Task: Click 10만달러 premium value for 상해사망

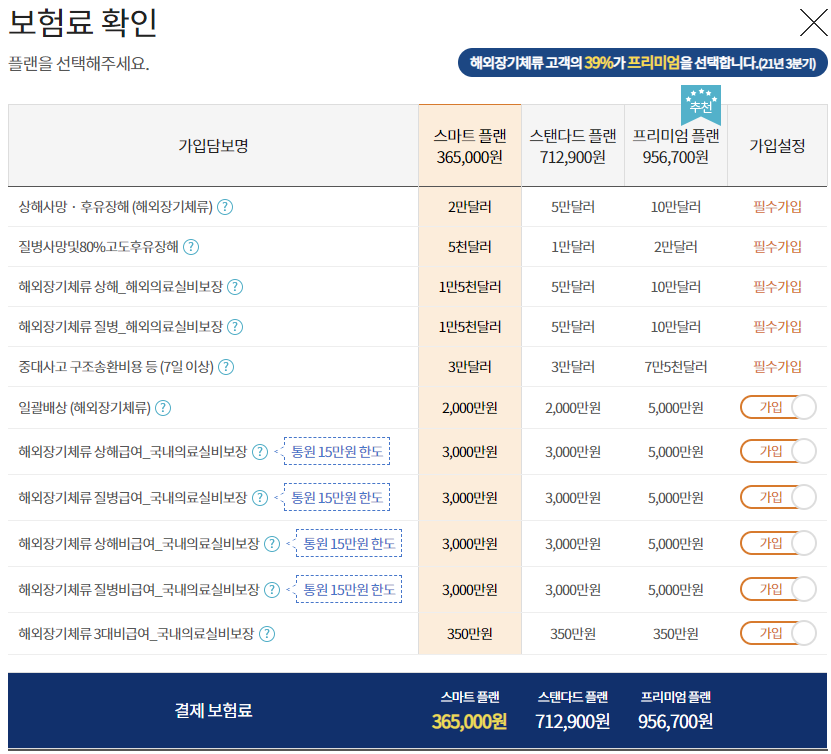Action: pyautogui.click(x=676, y=207)
